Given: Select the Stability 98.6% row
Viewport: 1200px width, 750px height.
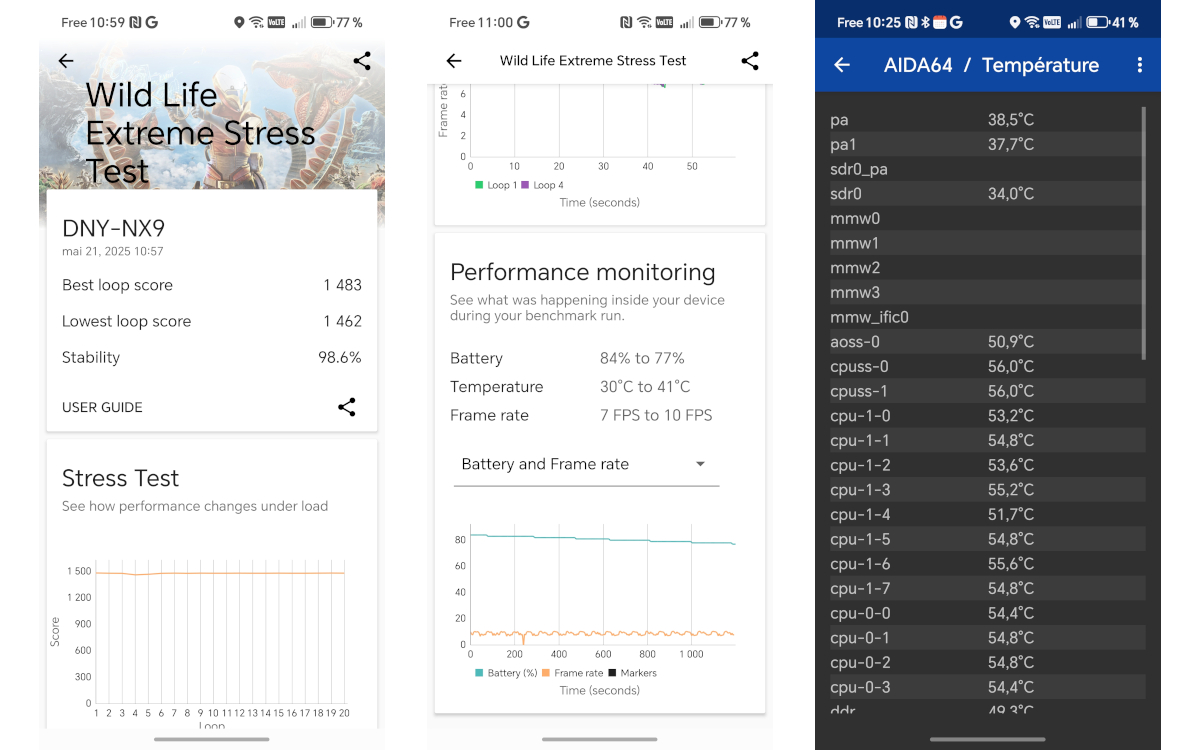Looking at the screenshot, I should coord(212,357).
